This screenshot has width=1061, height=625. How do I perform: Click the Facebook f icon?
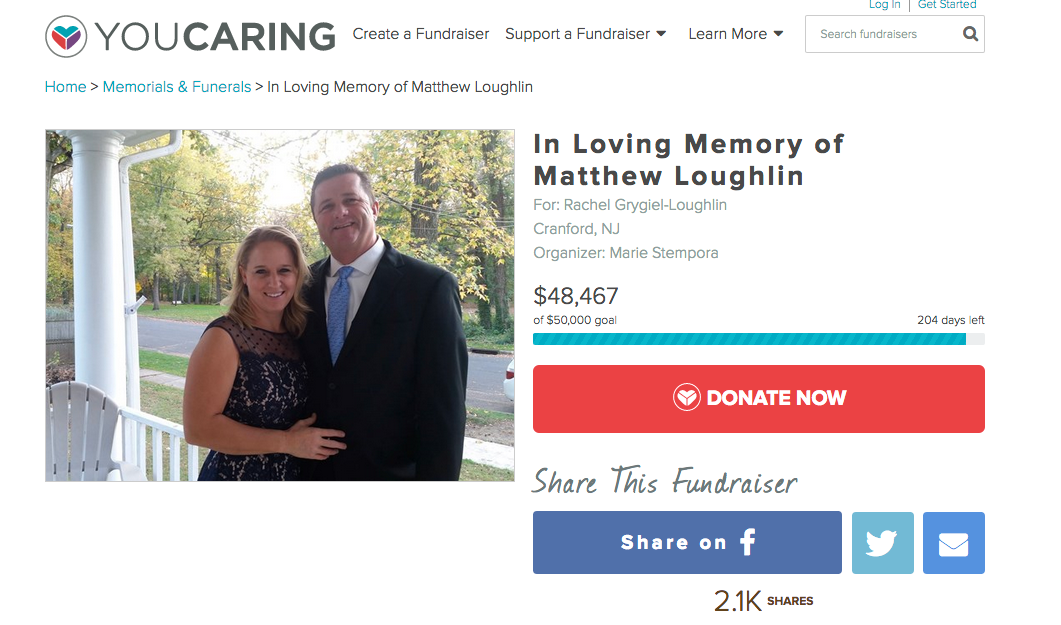click(748, 542)
